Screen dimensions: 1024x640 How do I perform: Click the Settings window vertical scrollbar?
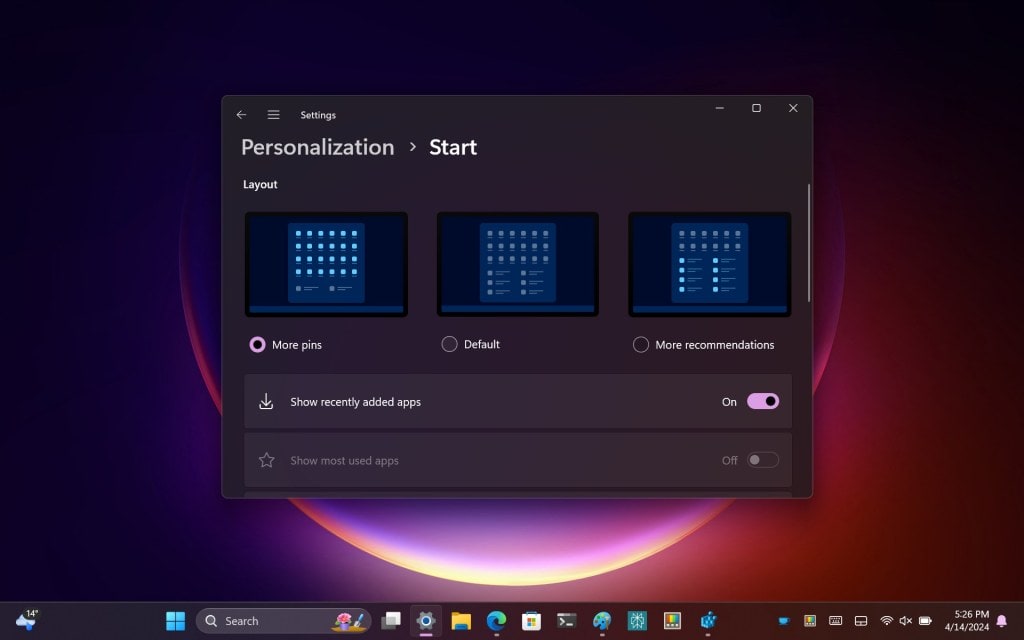pos(808,243)
